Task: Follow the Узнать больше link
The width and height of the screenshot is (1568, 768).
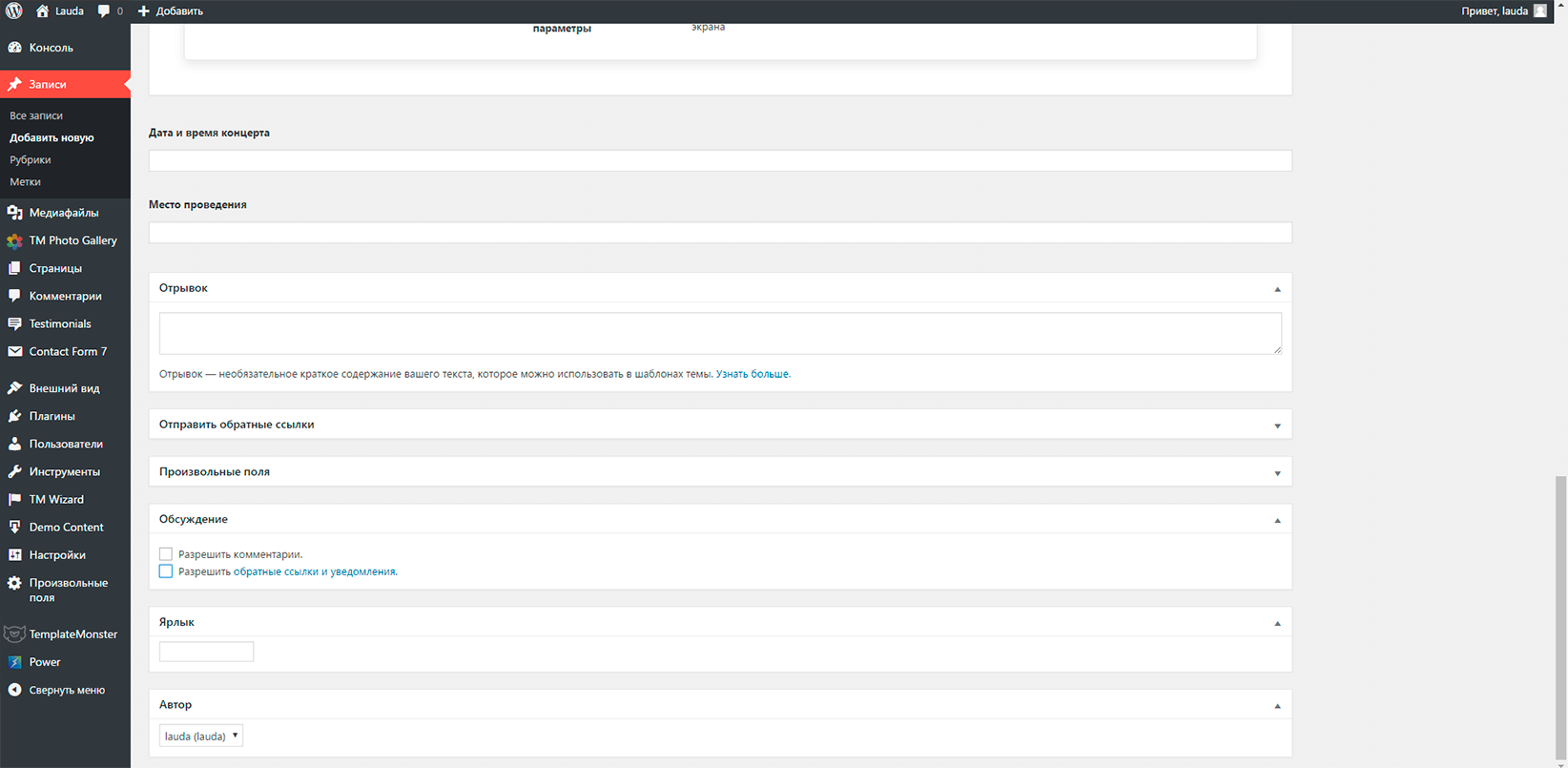Action: [753, 374]
